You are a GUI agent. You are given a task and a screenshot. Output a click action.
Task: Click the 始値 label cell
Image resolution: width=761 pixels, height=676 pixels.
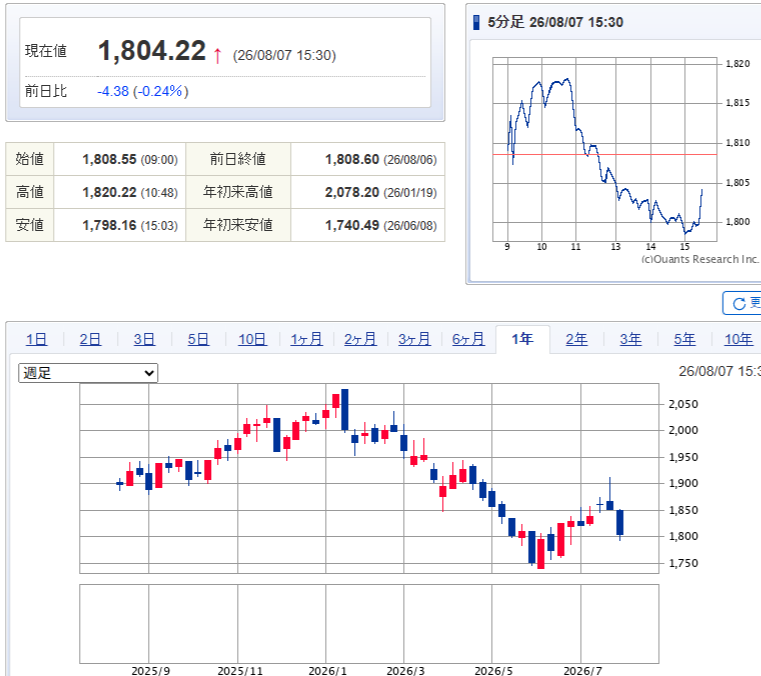pos(30,159)
